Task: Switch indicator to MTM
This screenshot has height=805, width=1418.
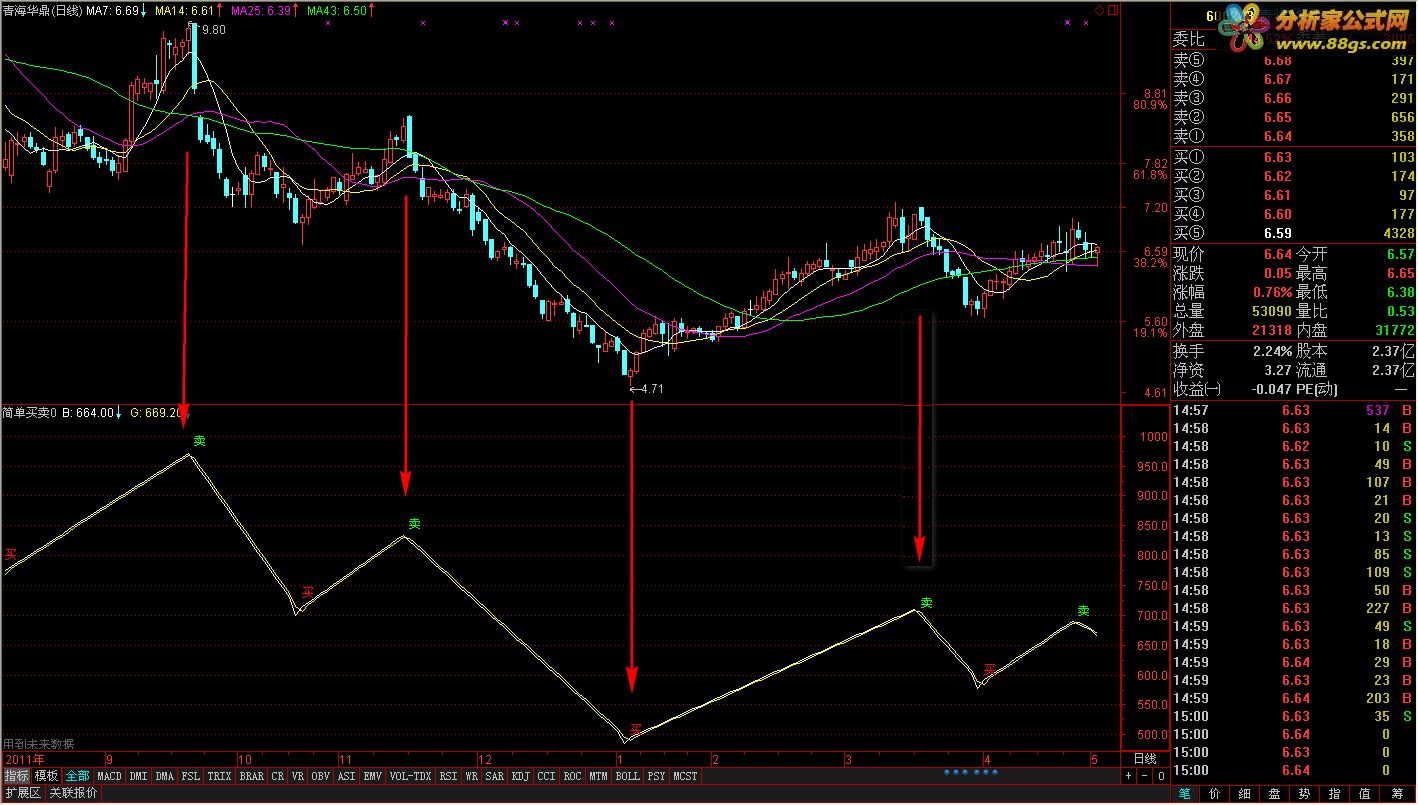Action: (599, 776)
